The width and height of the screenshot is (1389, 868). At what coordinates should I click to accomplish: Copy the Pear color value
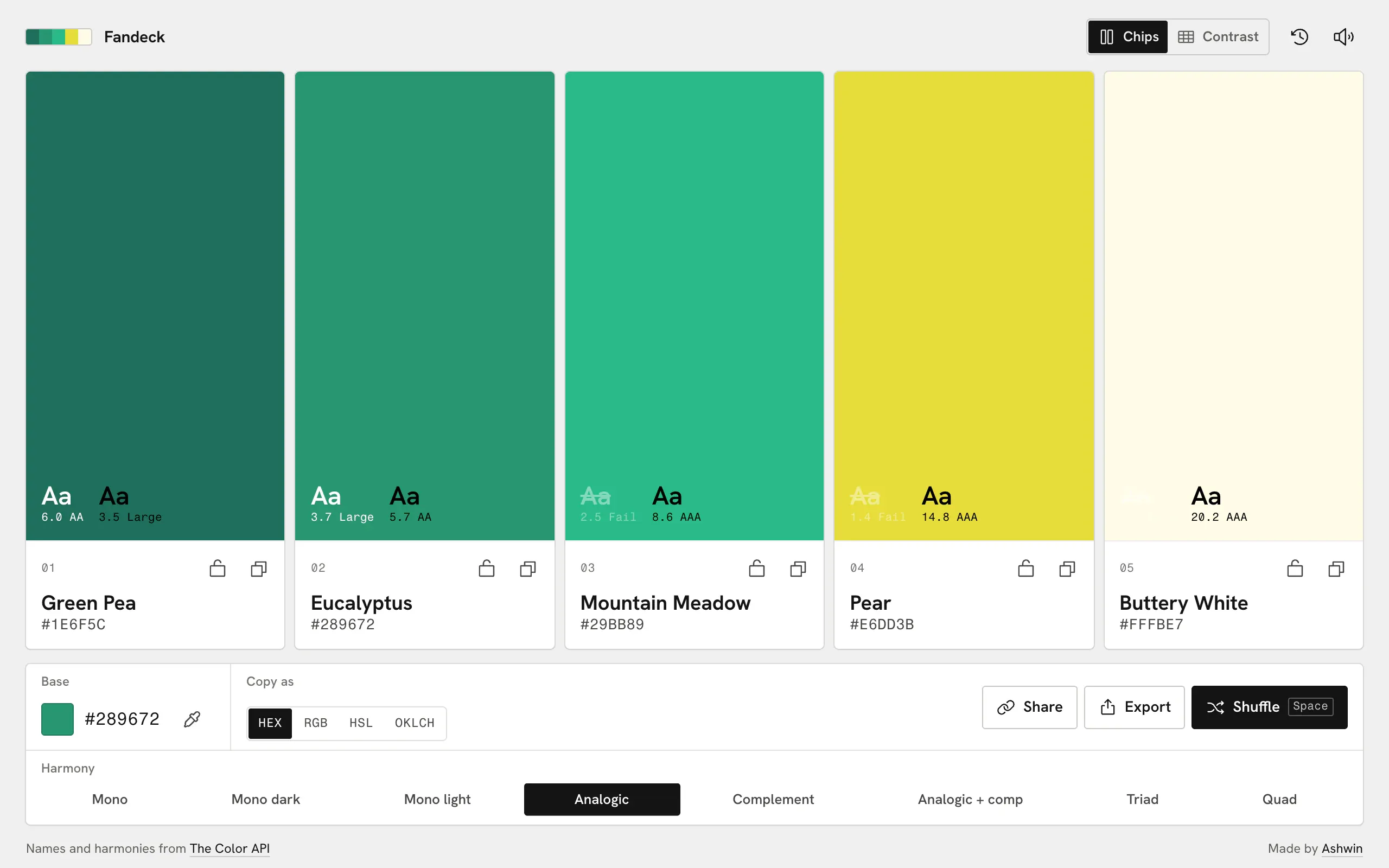[x=1068, y=569]
